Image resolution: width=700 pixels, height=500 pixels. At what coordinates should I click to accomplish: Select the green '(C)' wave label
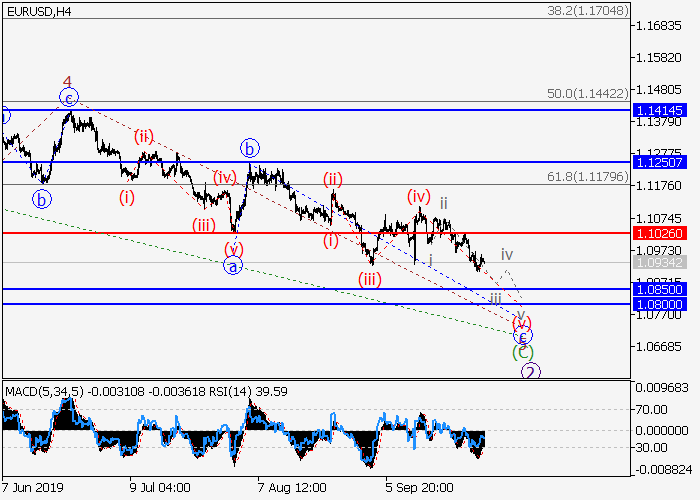pyautogui.click(x=522, y=352)
